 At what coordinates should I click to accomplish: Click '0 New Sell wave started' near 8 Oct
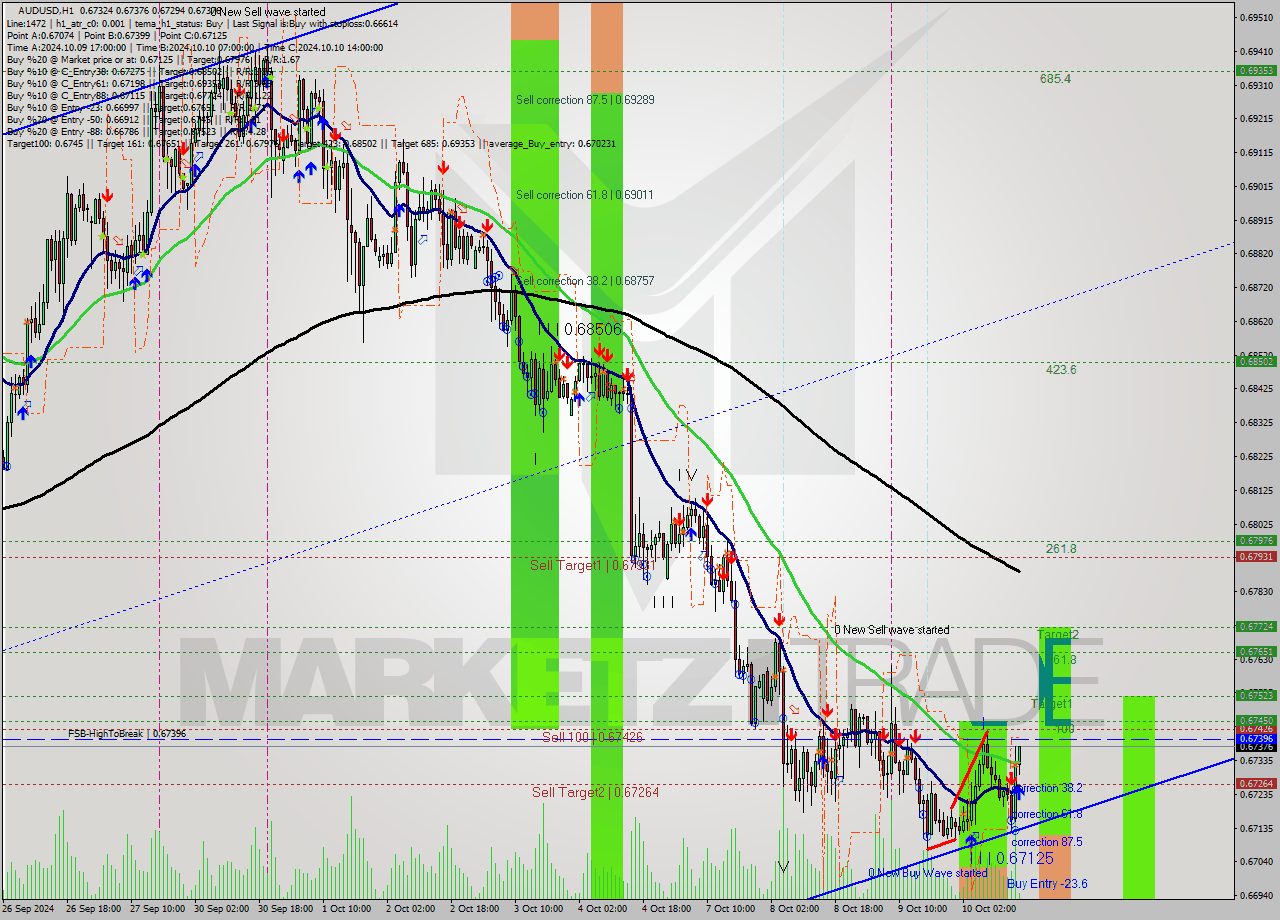pos(892,630)
